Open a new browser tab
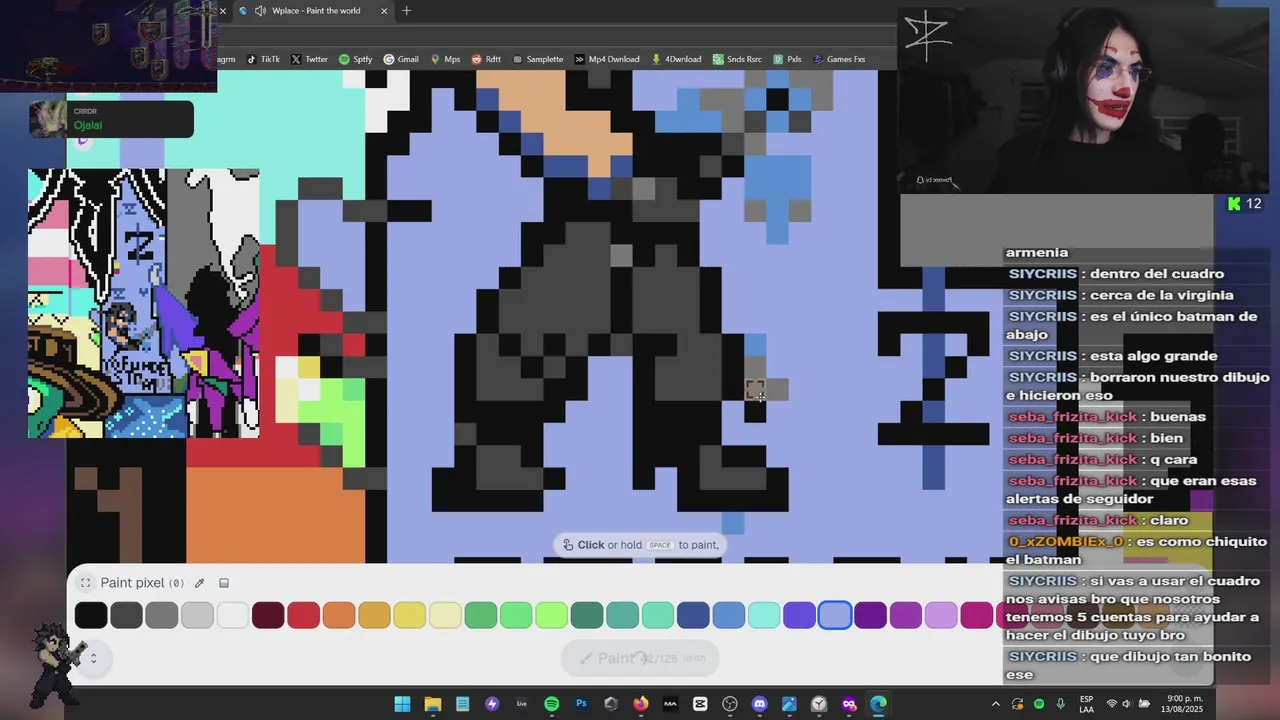This screenshot has height=720, width=1280. tap(406, 11)
